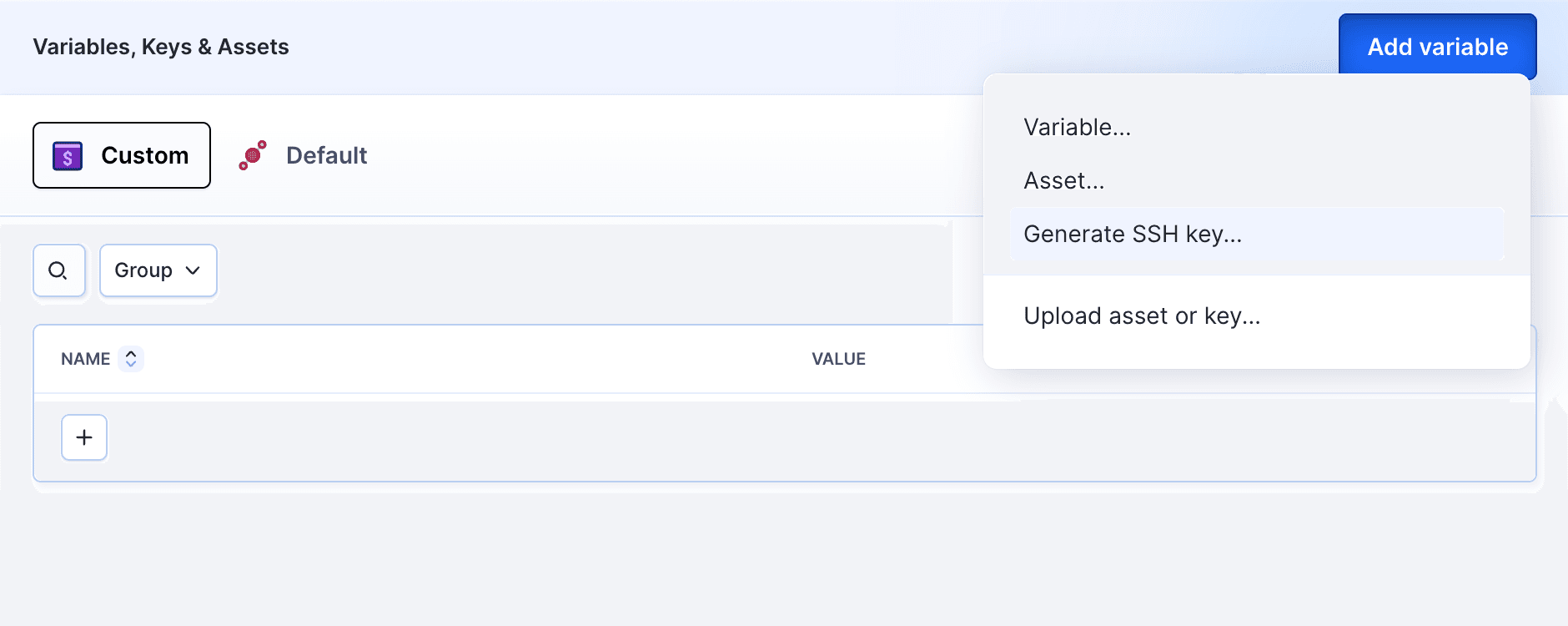Expand the Group filter chevron

tap(193, 270)
